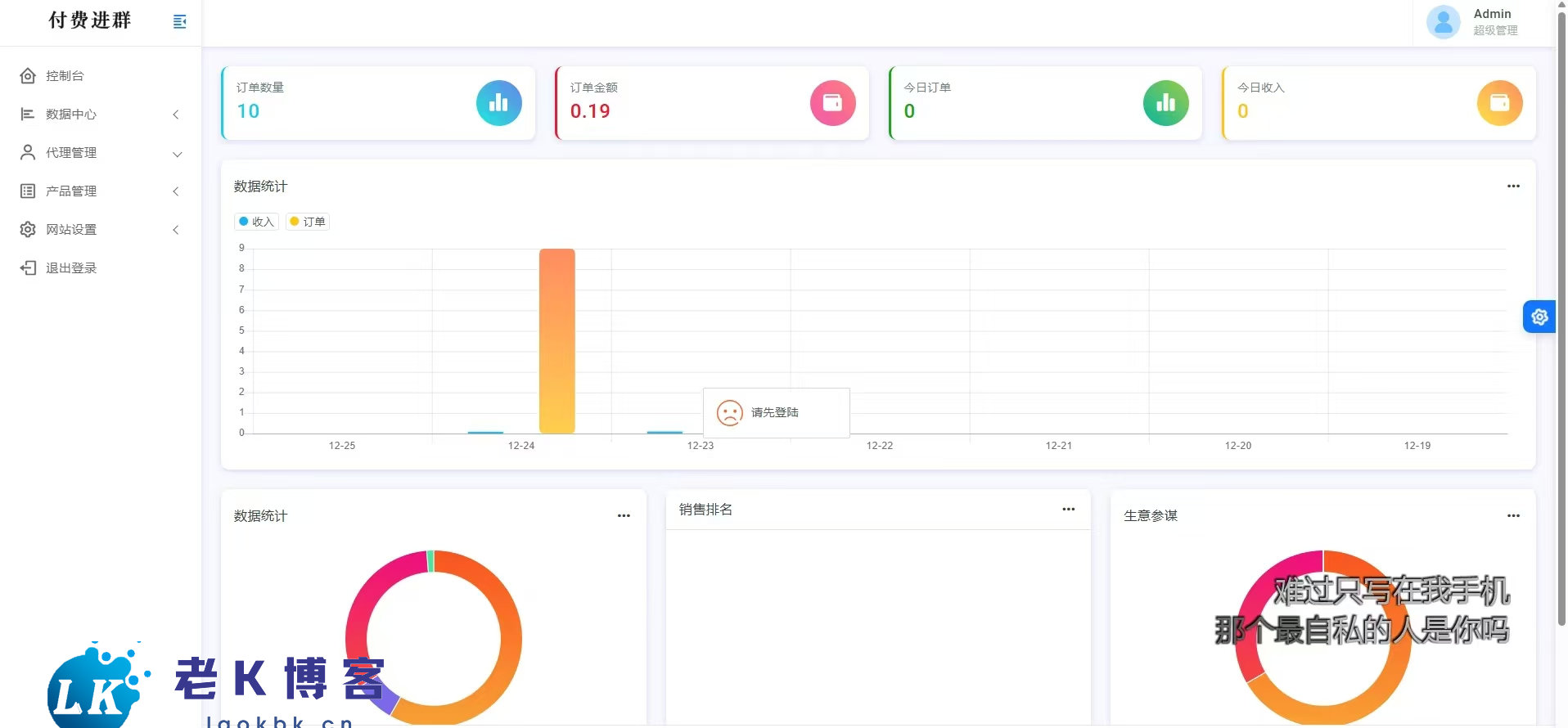
Task: Click the orange bar for 12-24
Action: pos(556,341)
